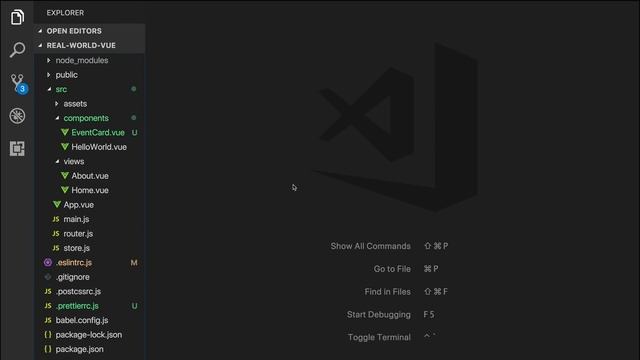Open the Explorer activity bar icon
The height and width of the screenshot is (360, 640).
coord(17,17)
